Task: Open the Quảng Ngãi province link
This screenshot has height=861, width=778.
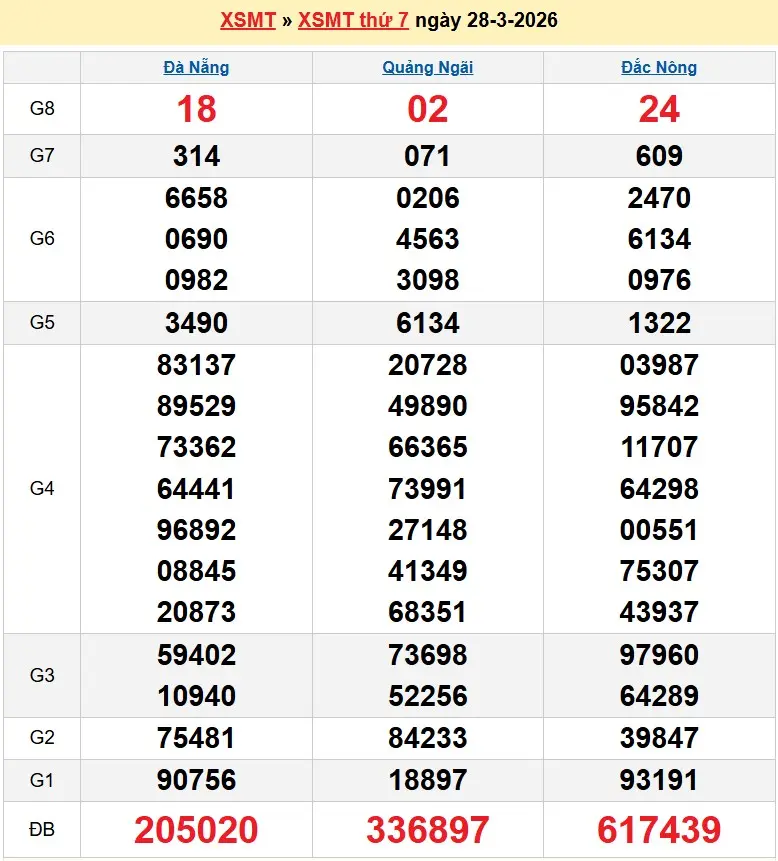Action: click(427, 68)
